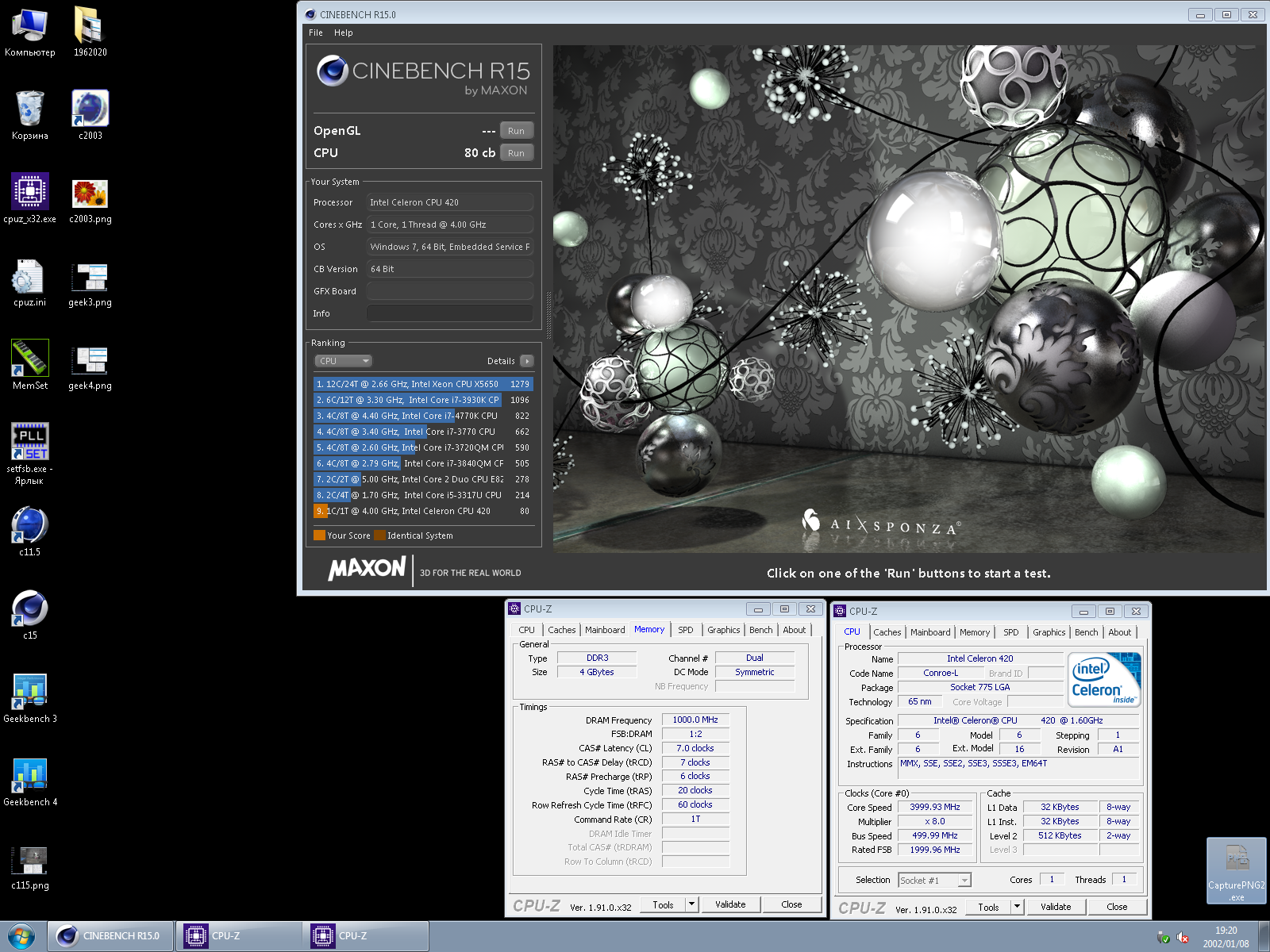The height and width of the screenshot is (952, 1270).
Task: Click the Details arrow button in Ranking
Action: pos(527,361)
